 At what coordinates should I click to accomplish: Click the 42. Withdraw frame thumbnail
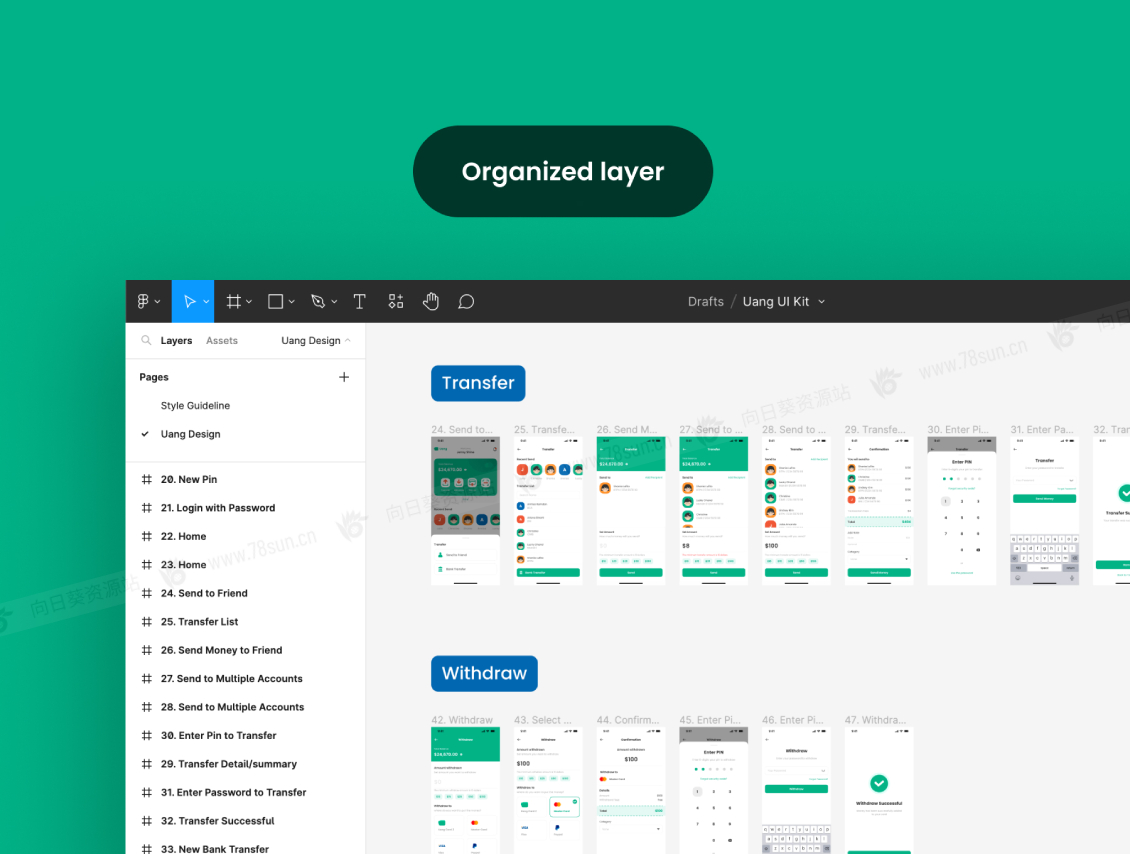pyautogui.click(x=465, y=790)
